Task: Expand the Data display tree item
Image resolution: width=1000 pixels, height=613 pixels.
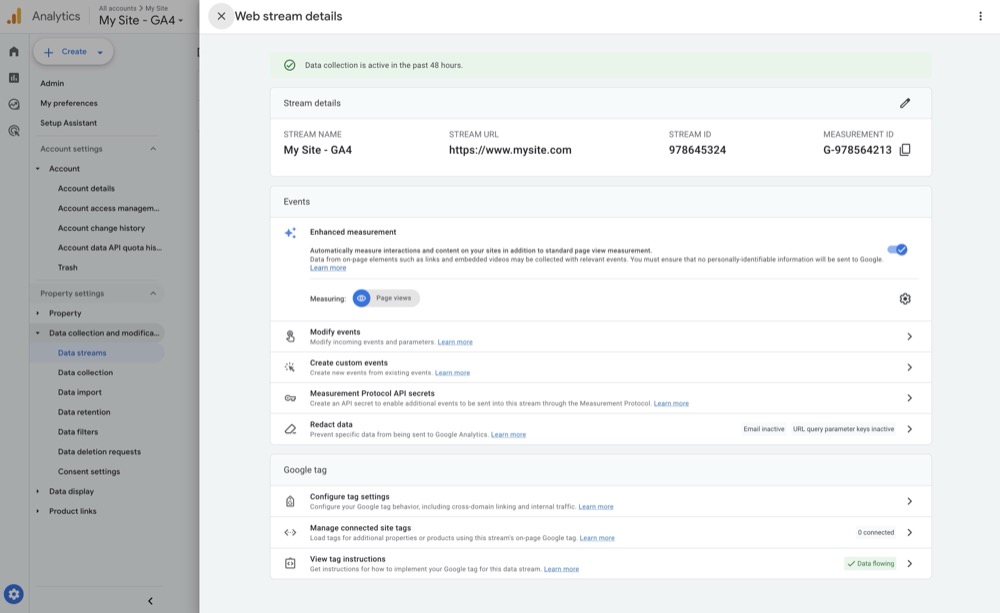Action: point(38,491)
